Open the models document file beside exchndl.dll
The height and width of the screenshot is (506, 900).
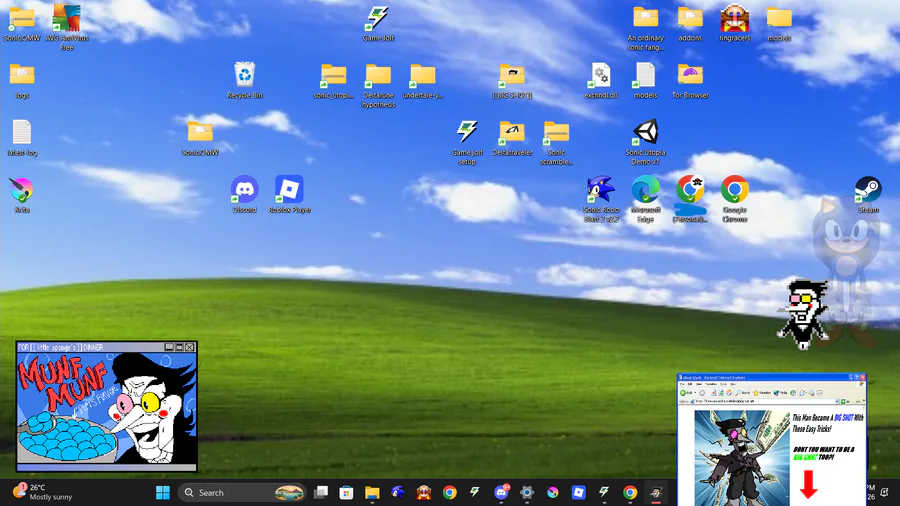pyautogui.click(x=646, y=81)
